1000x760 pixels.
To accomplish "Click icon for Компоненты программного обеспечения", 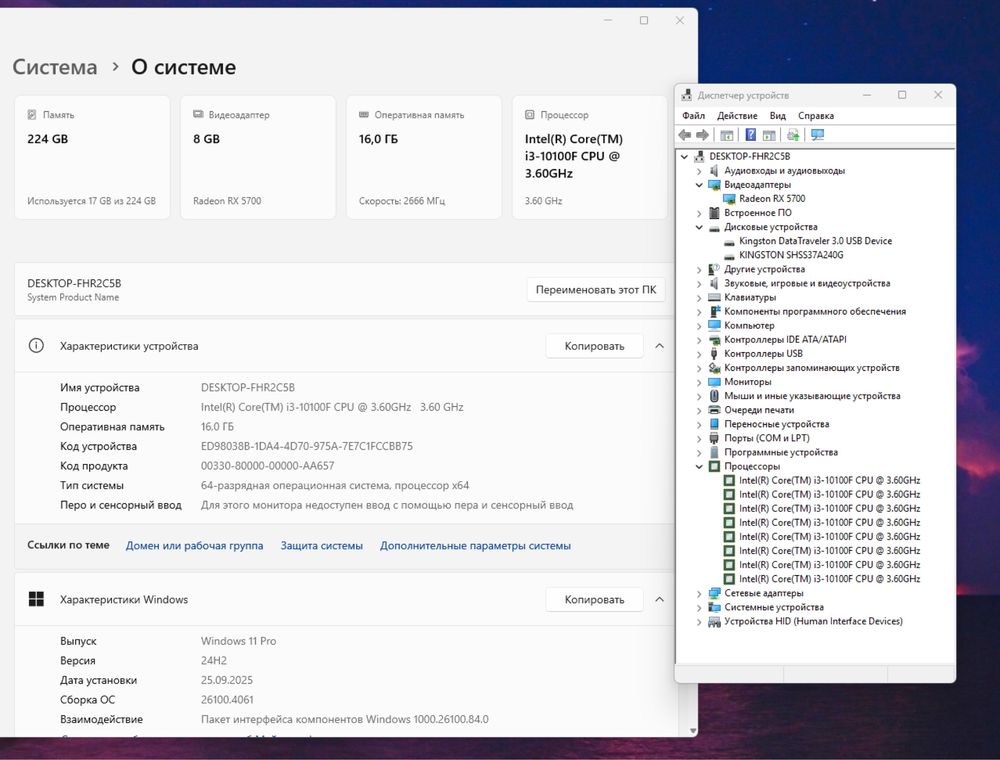I will (714, 311).
